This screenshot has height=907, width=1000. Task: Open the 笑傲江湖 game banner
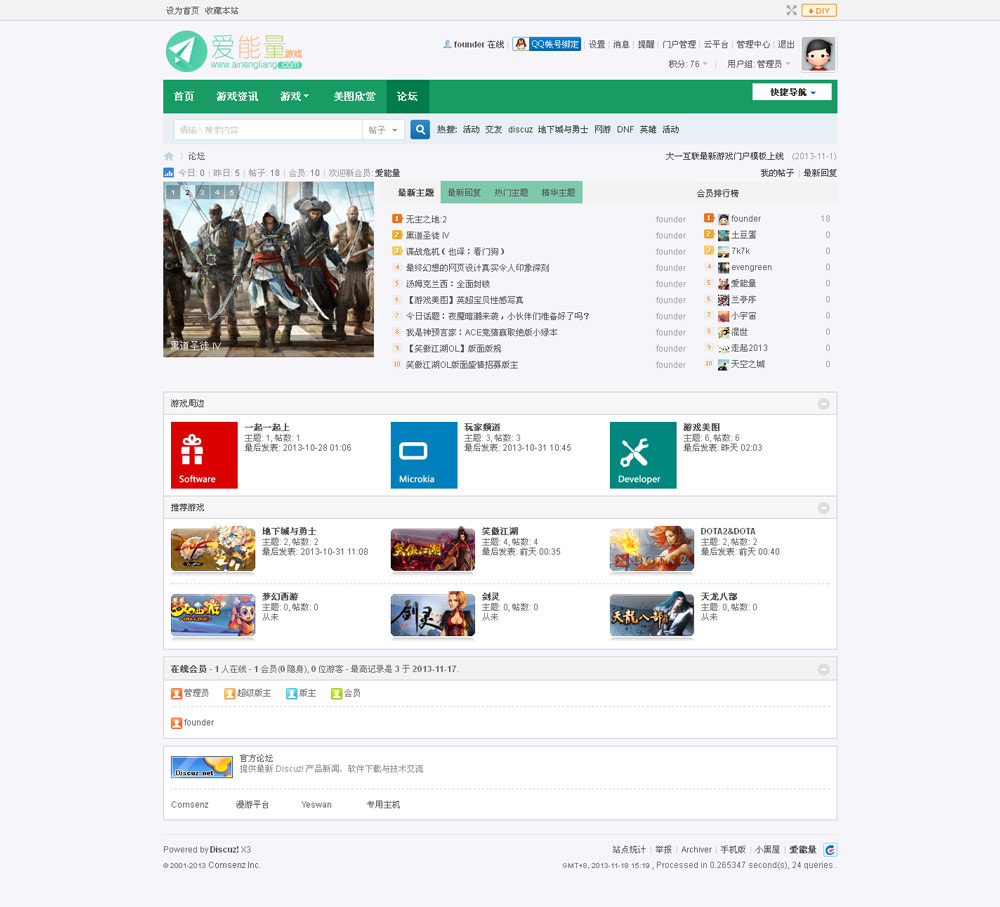(433, 549)
